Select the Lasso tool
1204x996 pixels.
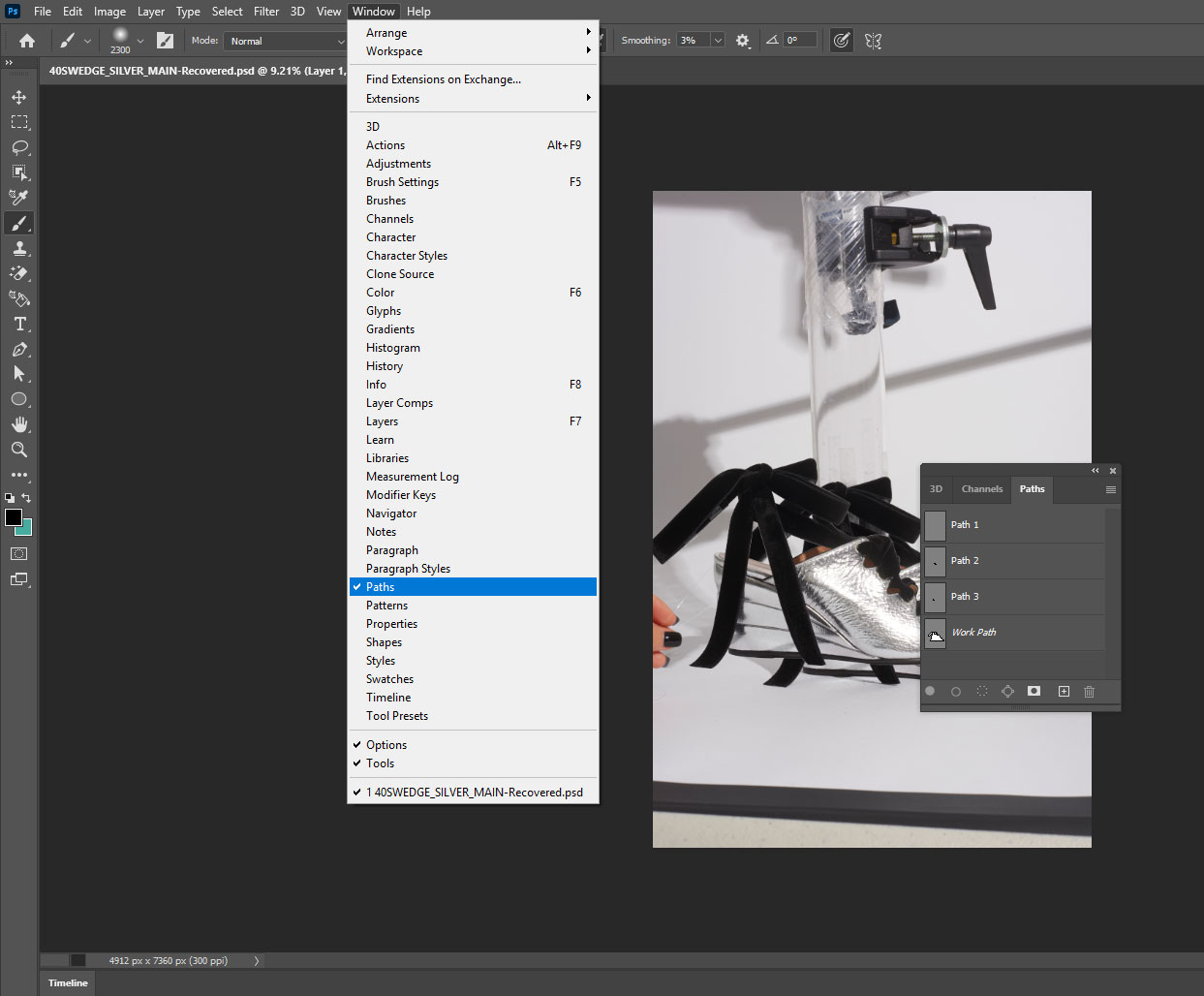click(x=19, y=147)
